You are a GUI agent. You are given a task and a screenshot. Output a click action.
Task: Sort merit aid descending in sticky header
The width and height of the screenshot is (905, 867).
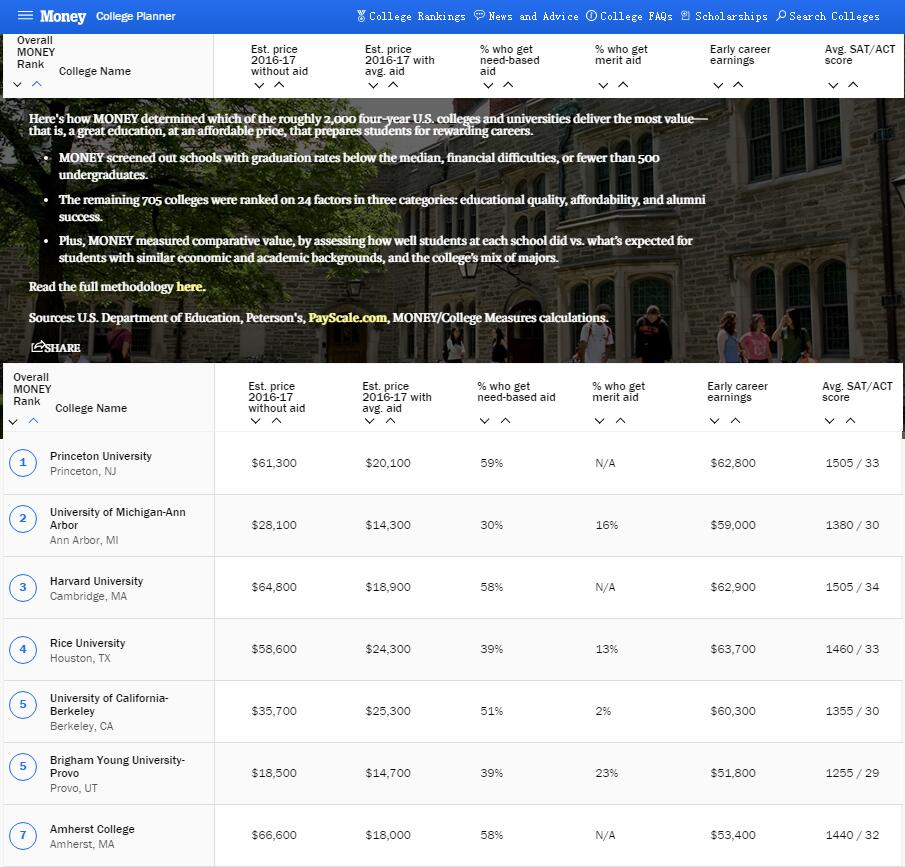(603, 85)
